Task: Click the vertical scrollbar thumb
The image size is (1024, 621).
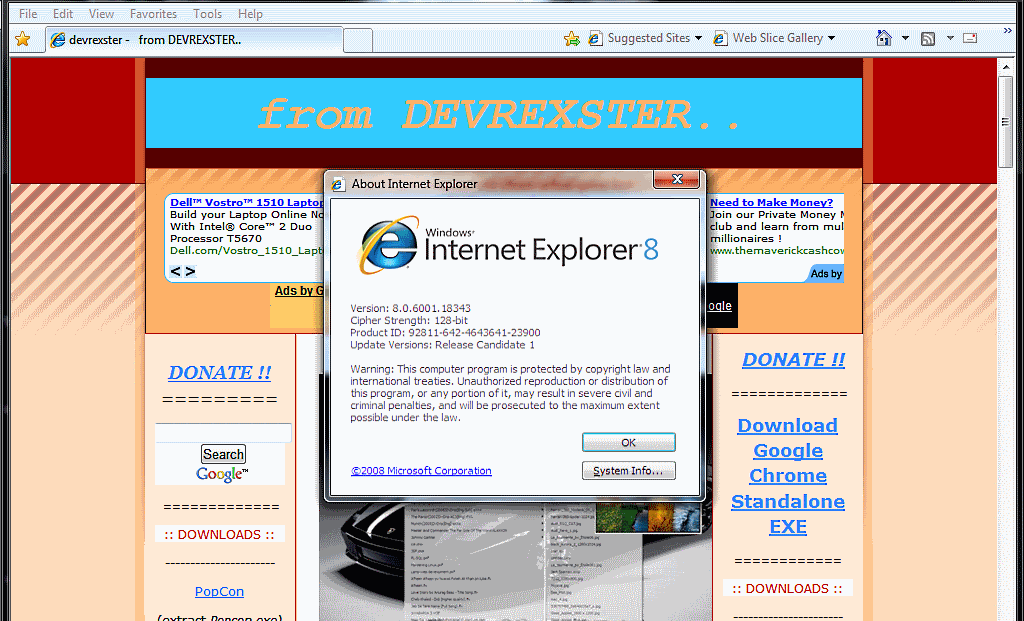Action: coord(1006,122)
